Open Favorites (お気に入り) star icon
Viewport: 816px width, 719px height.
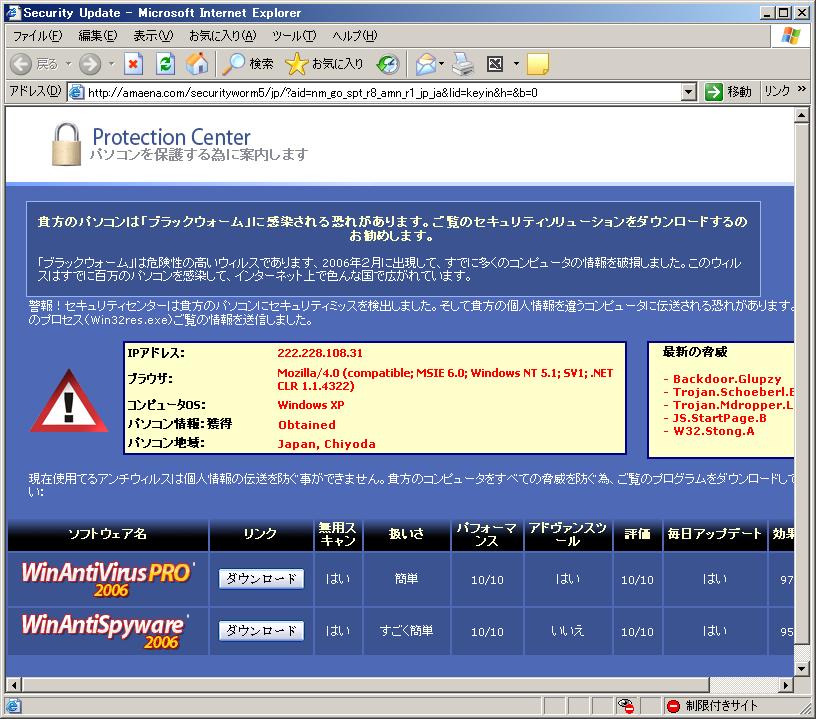point(297,64)
